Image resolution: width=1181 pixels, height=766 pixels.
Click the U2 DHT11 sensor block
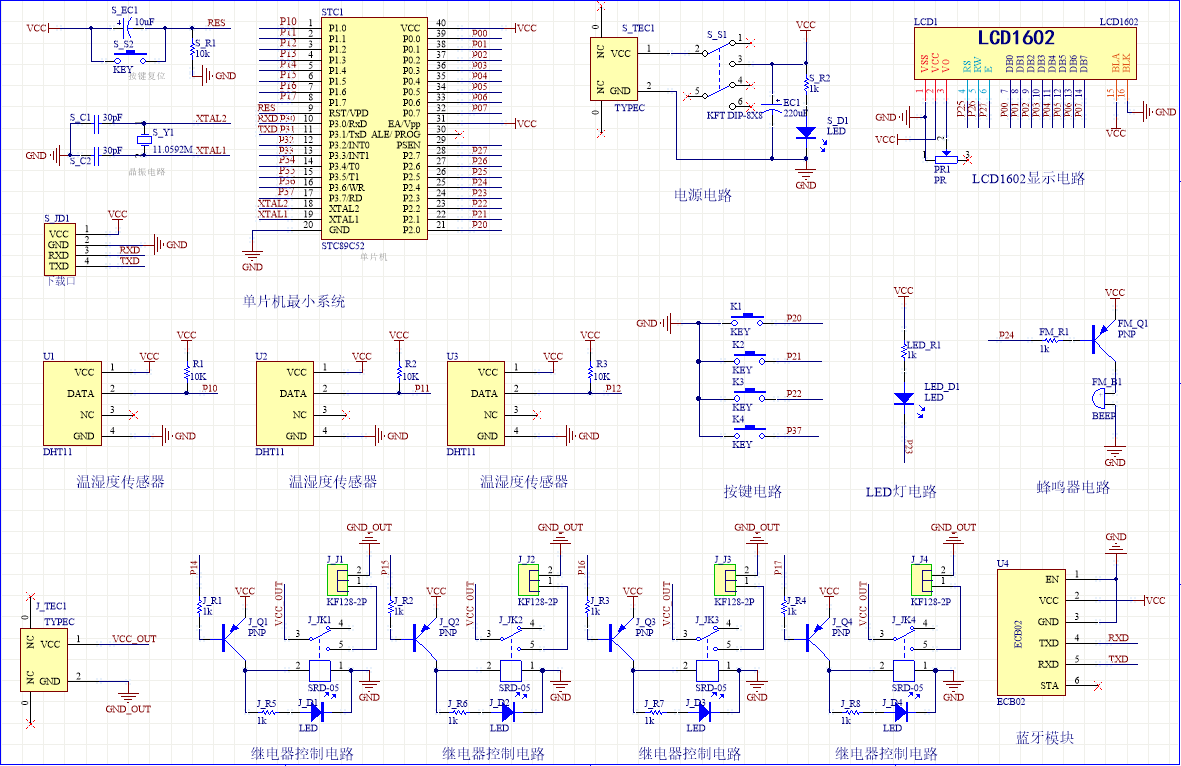click(x=285, y=404)
